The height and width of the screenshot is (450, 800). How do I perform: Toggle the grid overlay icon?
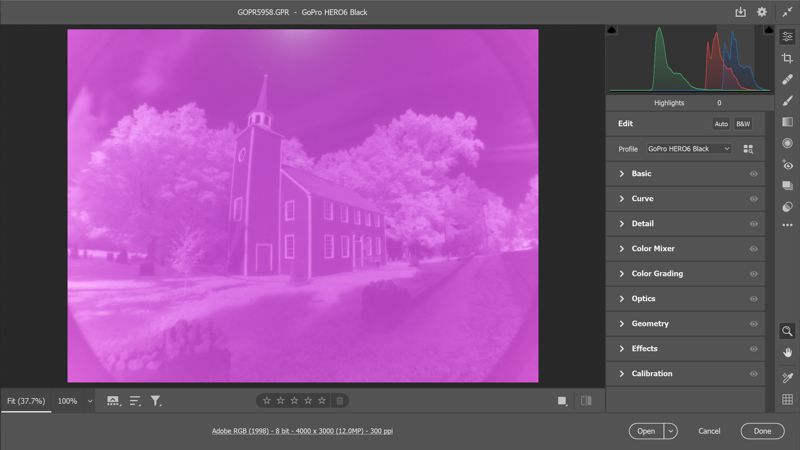[787, 399]
